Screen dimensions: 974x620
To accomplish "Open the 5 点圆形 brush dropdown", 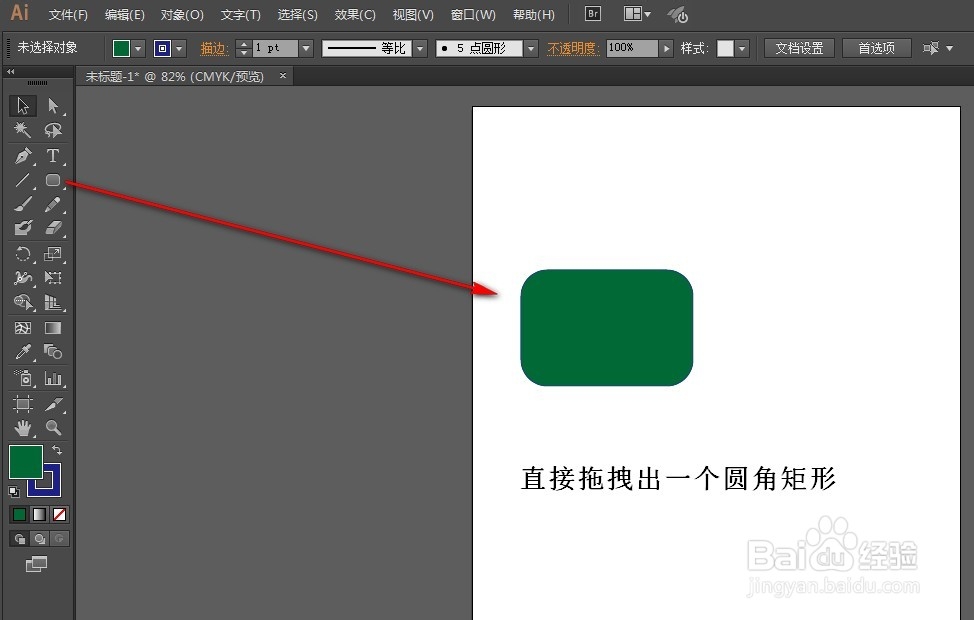I will pos(530,47).
